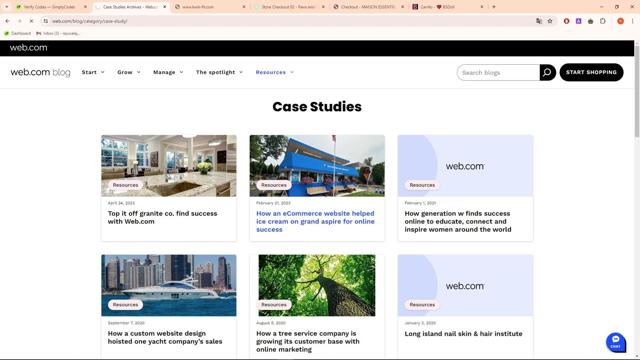Go to the web.com blog logo
This screenshot has width=640, height=360.
click(40, 72)
